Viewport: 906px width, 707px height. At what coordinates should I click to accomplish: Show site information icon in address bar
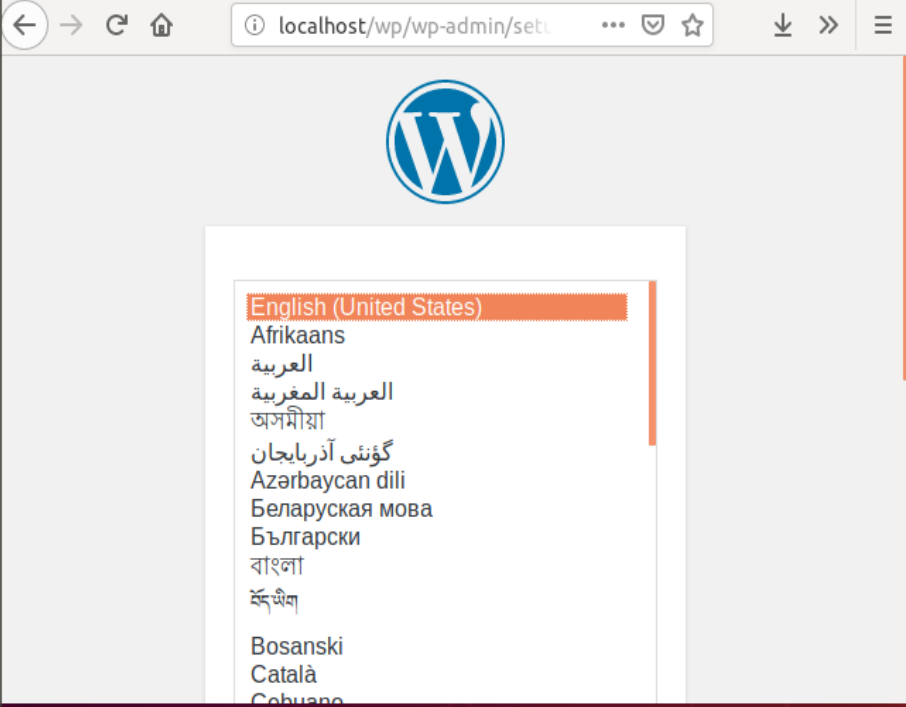pos(254,25)
